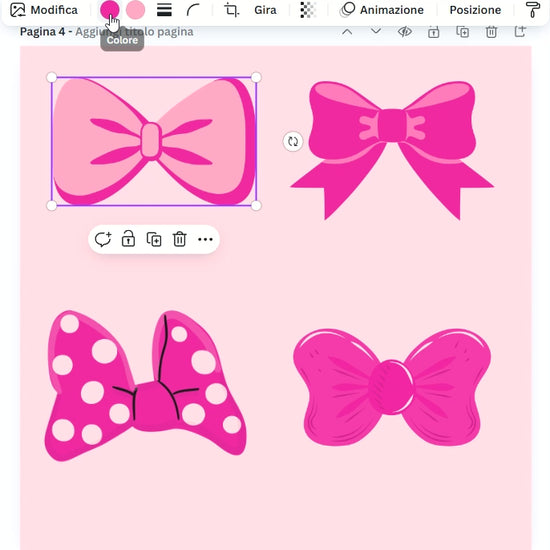Open the Posizione panel

point(475,10)
